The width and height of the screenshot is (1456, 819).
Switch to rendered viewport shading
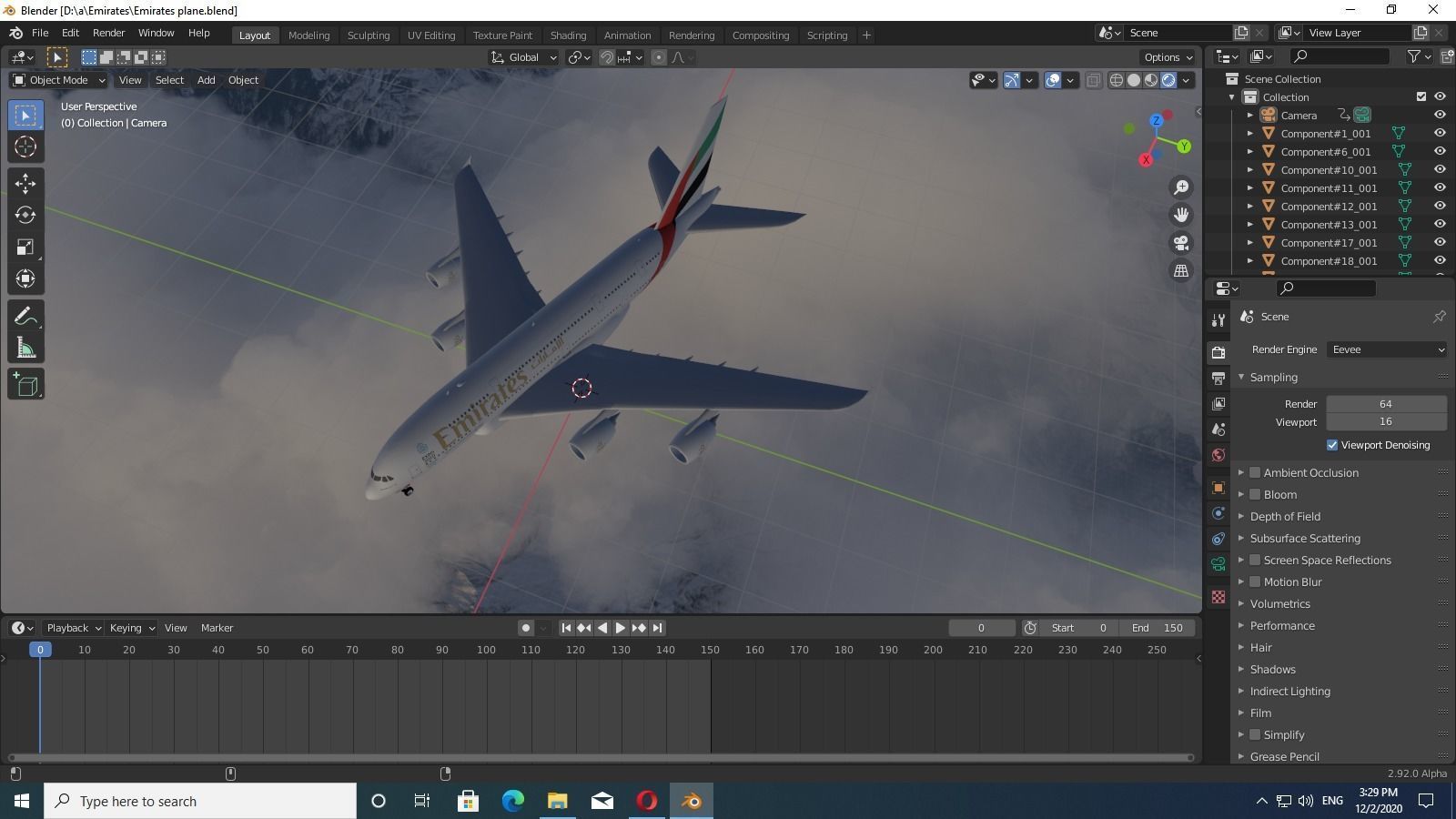1168,80
